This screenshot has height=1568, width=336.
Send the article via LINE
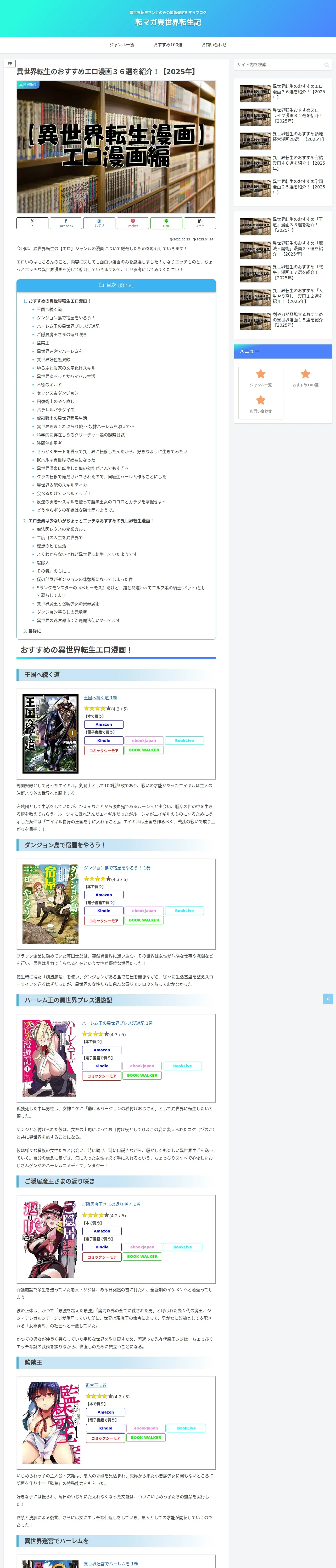pyautogui.click(x=166, y=223)
